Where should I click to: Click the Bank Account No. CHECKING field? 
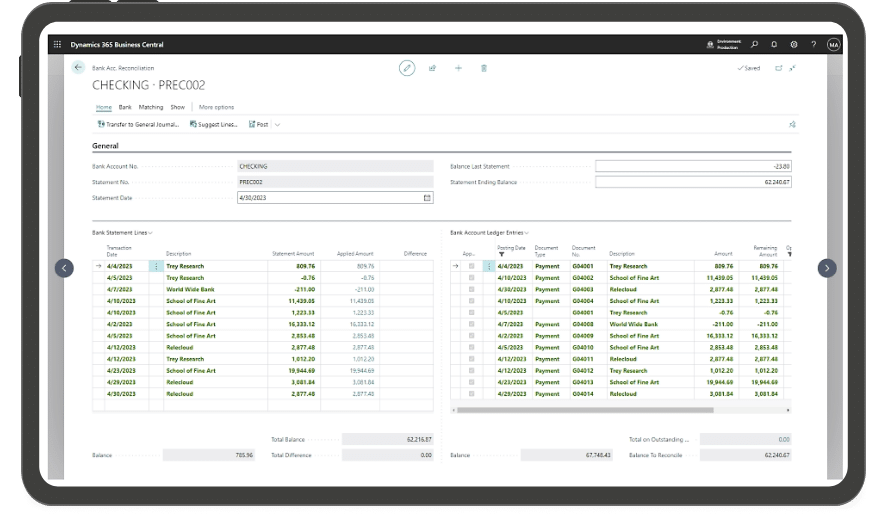pos(335,166)
